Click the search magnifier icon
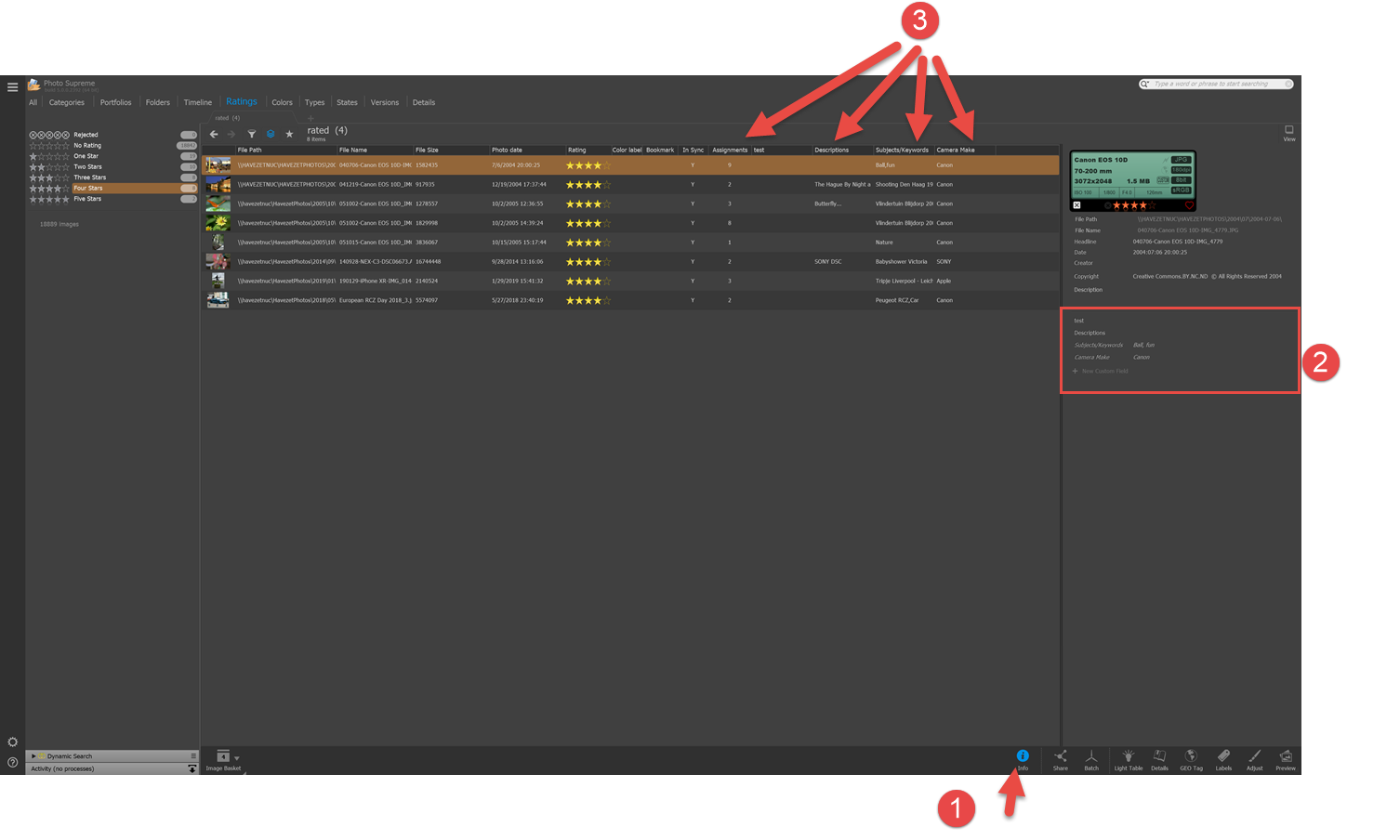The image size is (1400, 840). coord(1144,84)
